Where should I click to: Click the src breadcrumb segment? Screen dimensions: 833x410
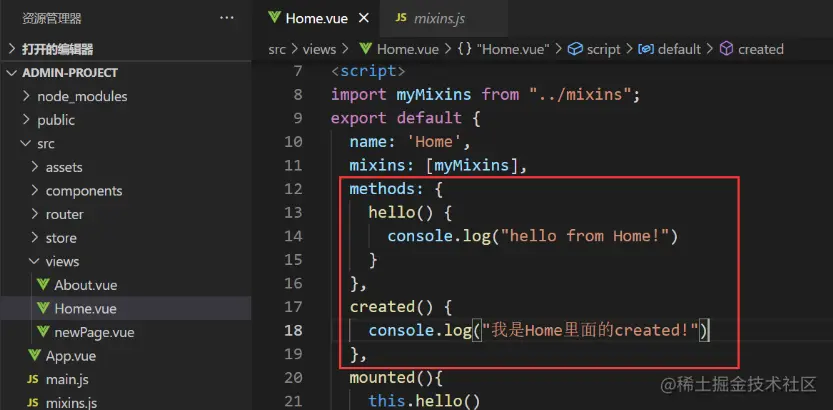[x=277, y=49]
